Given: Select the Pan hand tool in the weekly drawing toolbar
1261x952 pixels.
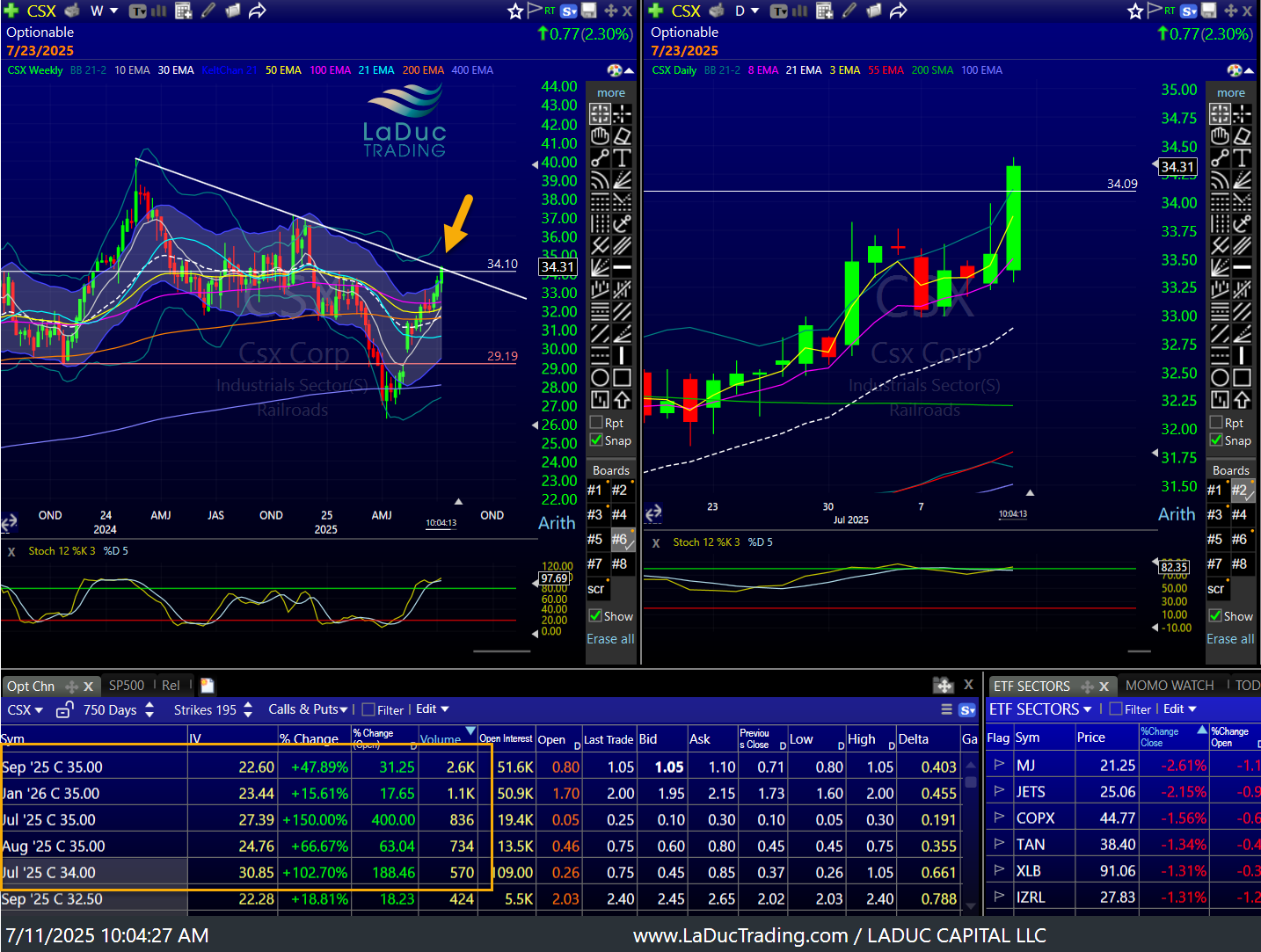Looking at the screenshot, I should (600, 135).
